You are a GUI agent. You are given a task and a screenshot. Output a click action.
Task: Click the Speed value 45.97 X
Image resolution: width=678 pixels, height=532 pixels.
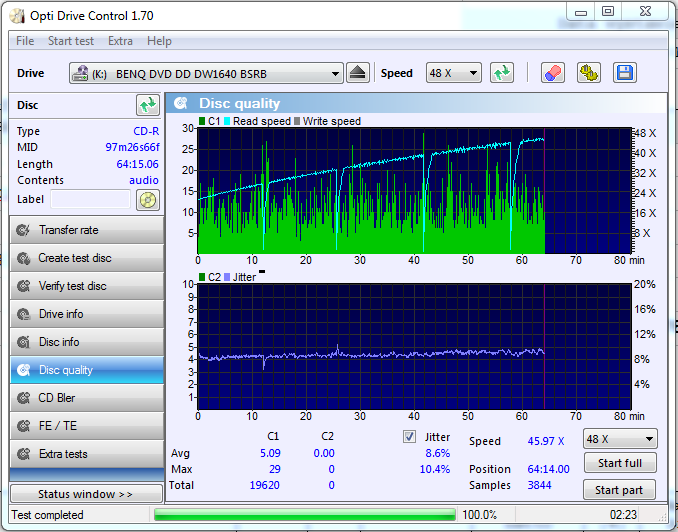click(546, 441)
